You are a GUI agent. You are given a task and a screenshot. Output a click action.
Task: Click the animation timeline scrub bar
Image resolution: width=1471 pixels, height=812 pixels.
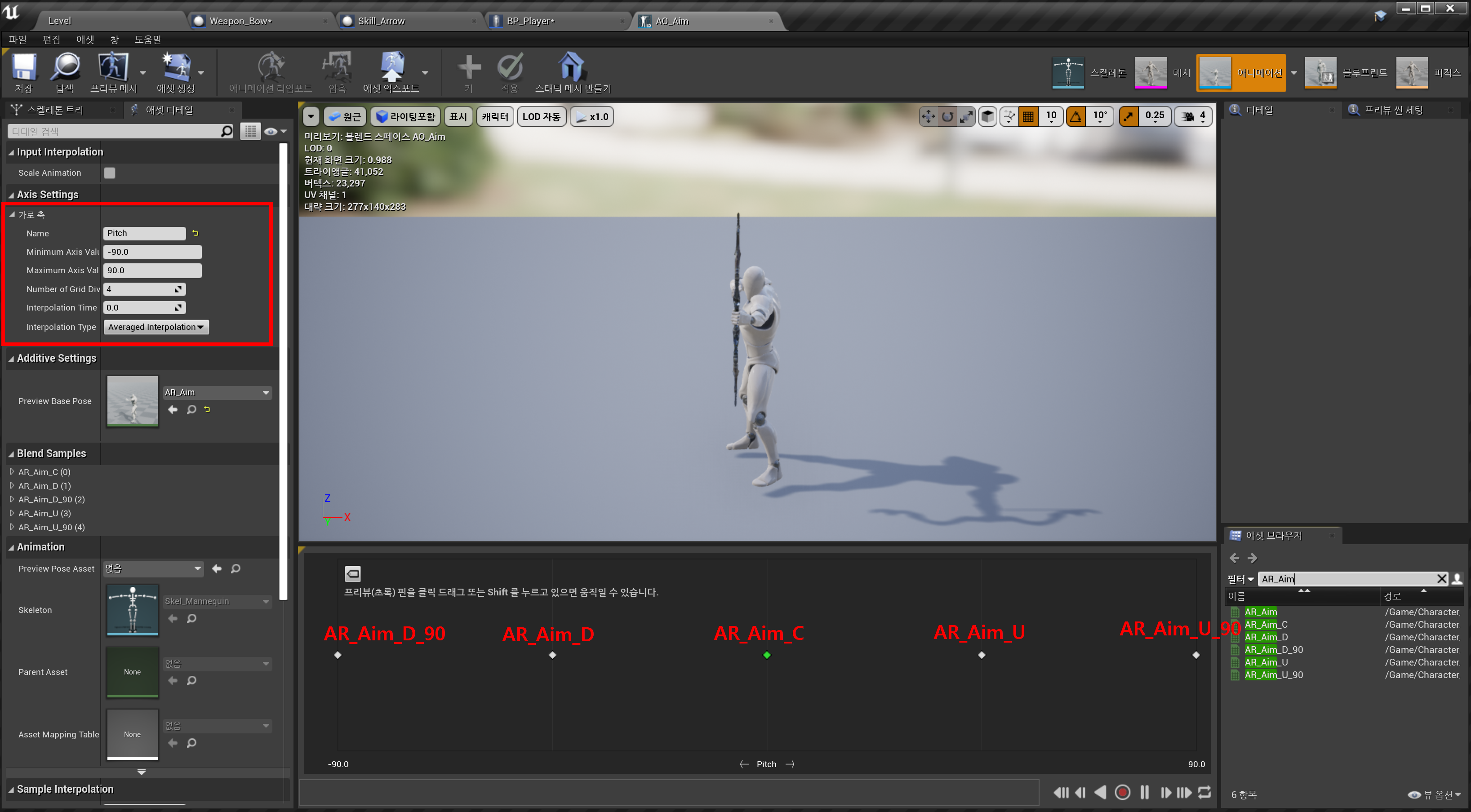tap(668, 793)
